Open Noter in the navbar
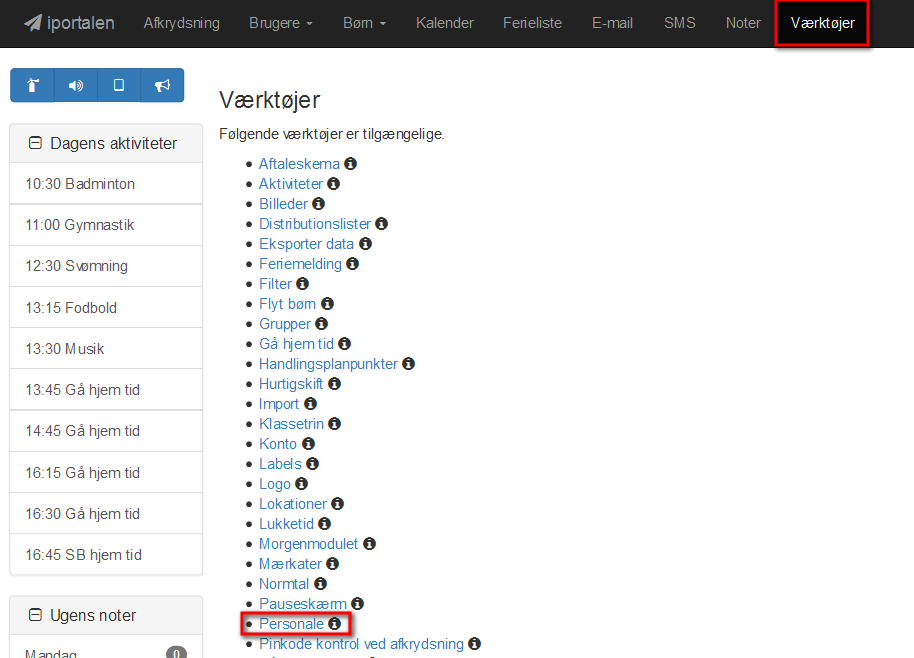This screenshot has height=658, width=914. [743, 23]
